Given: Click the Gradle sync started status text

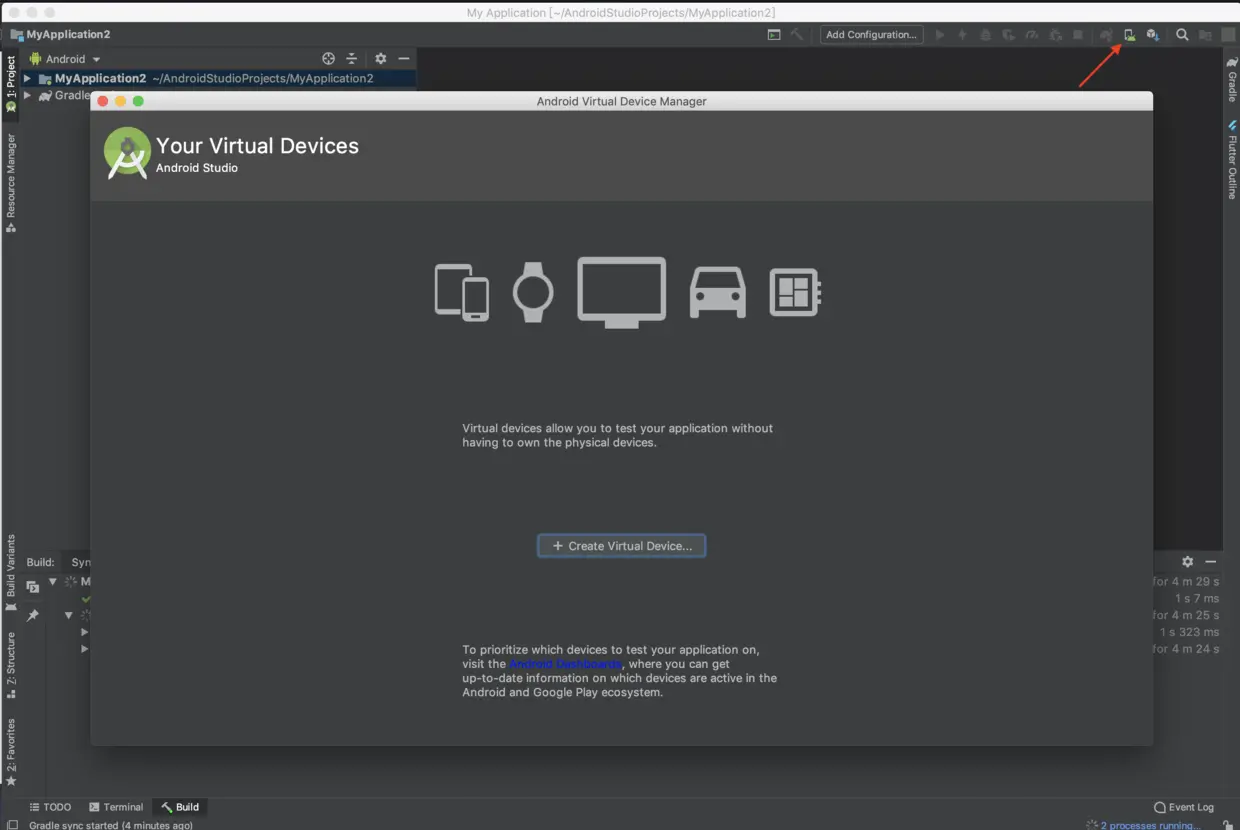Looking at the screenshot, I should 111,825.
